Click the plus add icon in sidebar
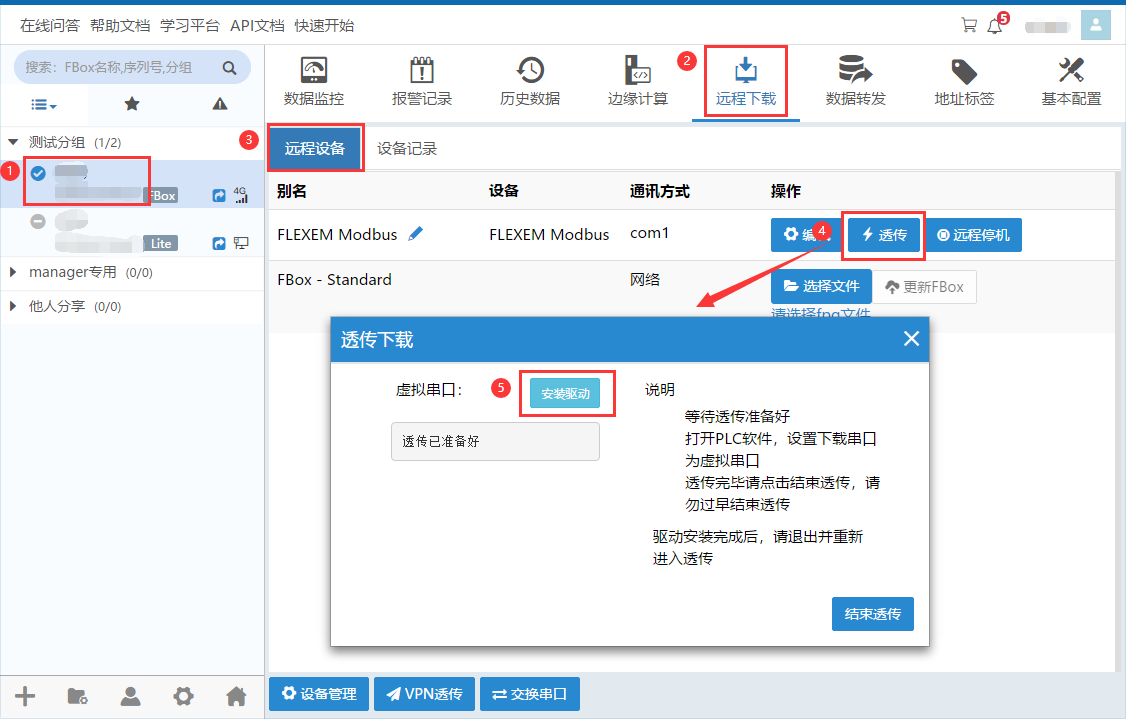Viewport: 1126px width, 719px height. (25, 696)
